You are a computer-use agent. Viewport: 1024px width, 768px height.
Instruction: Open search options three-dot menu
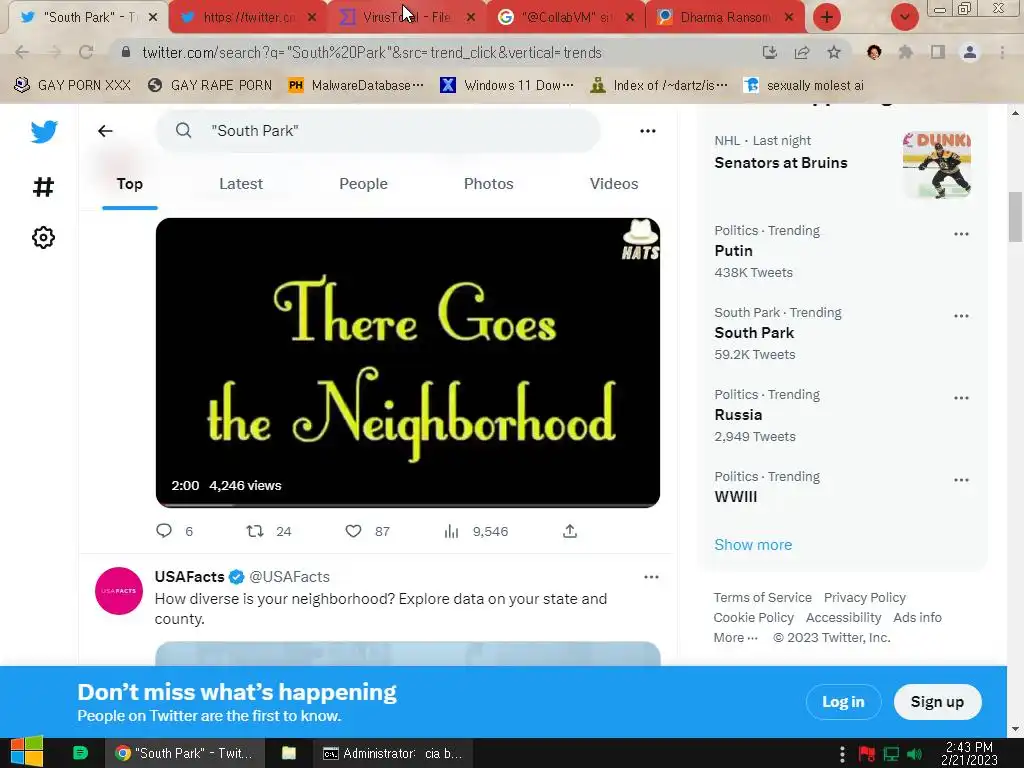647,131
